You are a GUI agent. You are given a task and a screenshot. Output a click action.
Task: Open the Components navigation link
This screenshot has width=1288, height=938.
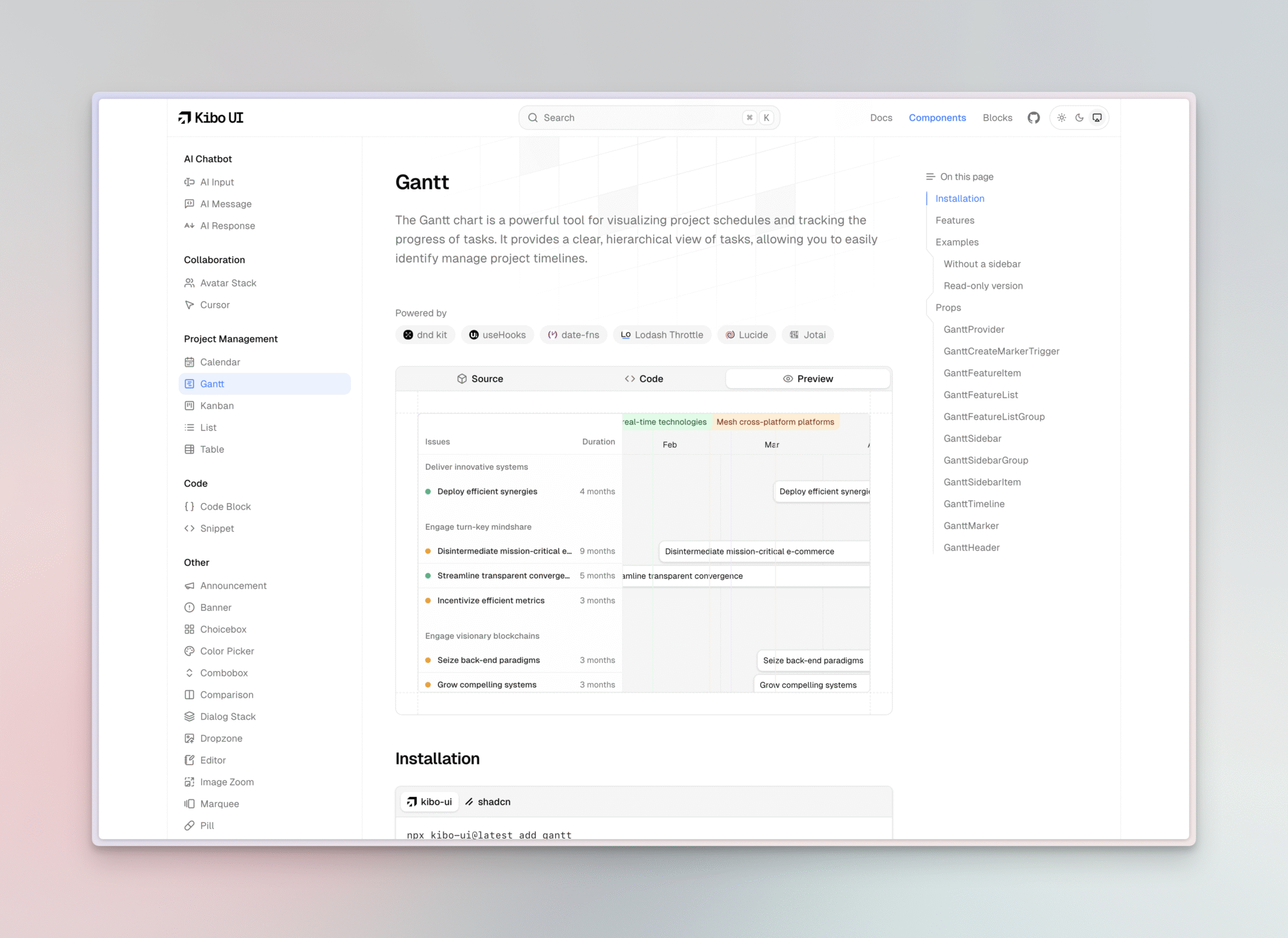938,117
